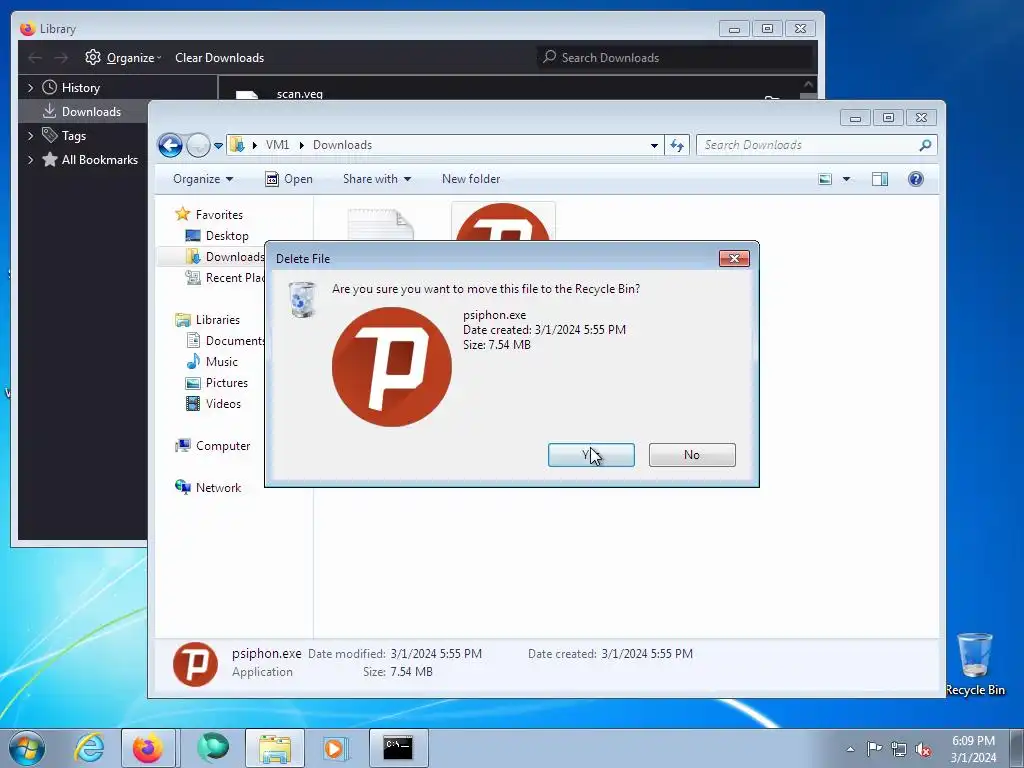Close the Delete File dialog
The width and height of the screenshot is (1024, 768).
pos(734,258)
